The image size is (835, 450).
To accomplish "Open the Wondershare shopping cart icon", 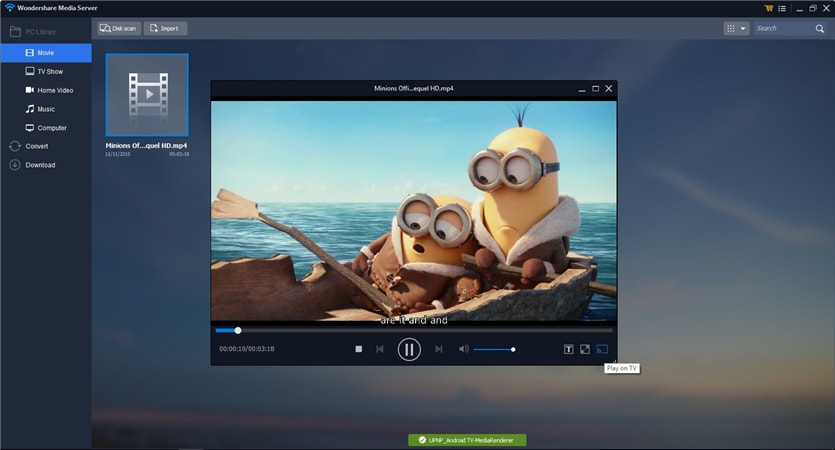I will pos(768,8).
